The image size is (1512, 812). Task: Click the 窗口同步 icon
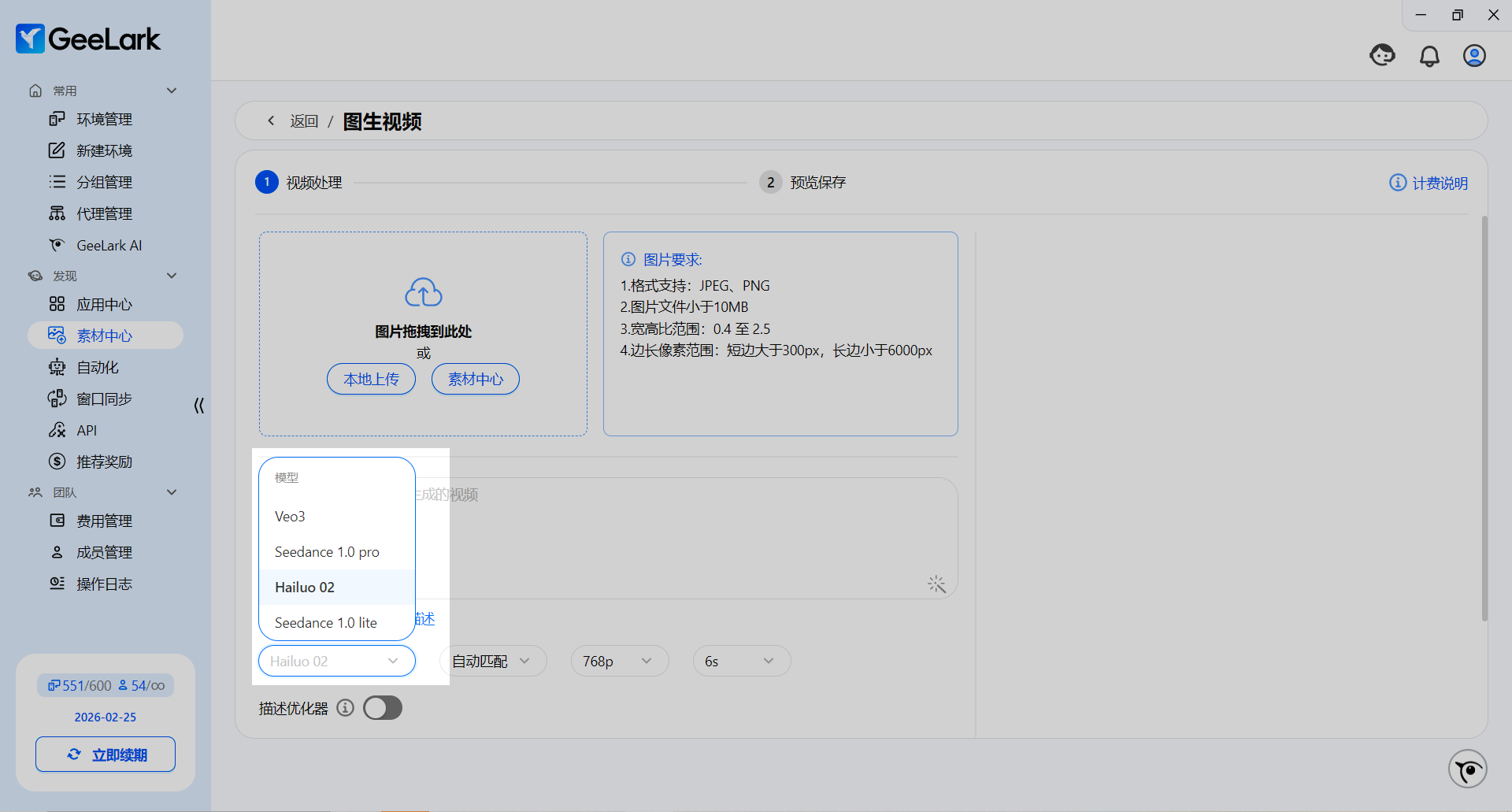pyautogui.click(x=57, y=399)
